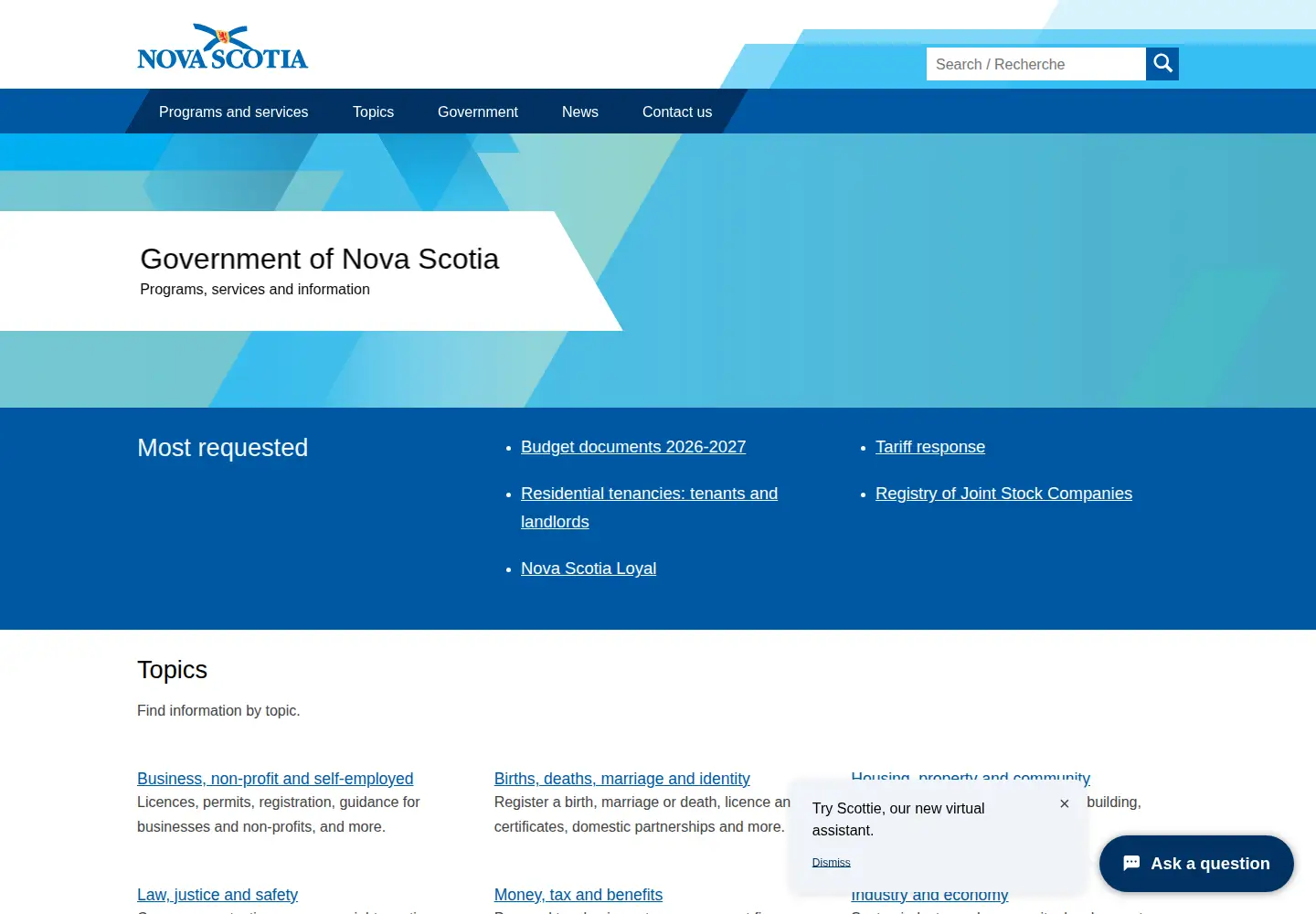Open Business, non-profit and self-employed topic
The image size is (1316, 914).
(x=275, y=779)
